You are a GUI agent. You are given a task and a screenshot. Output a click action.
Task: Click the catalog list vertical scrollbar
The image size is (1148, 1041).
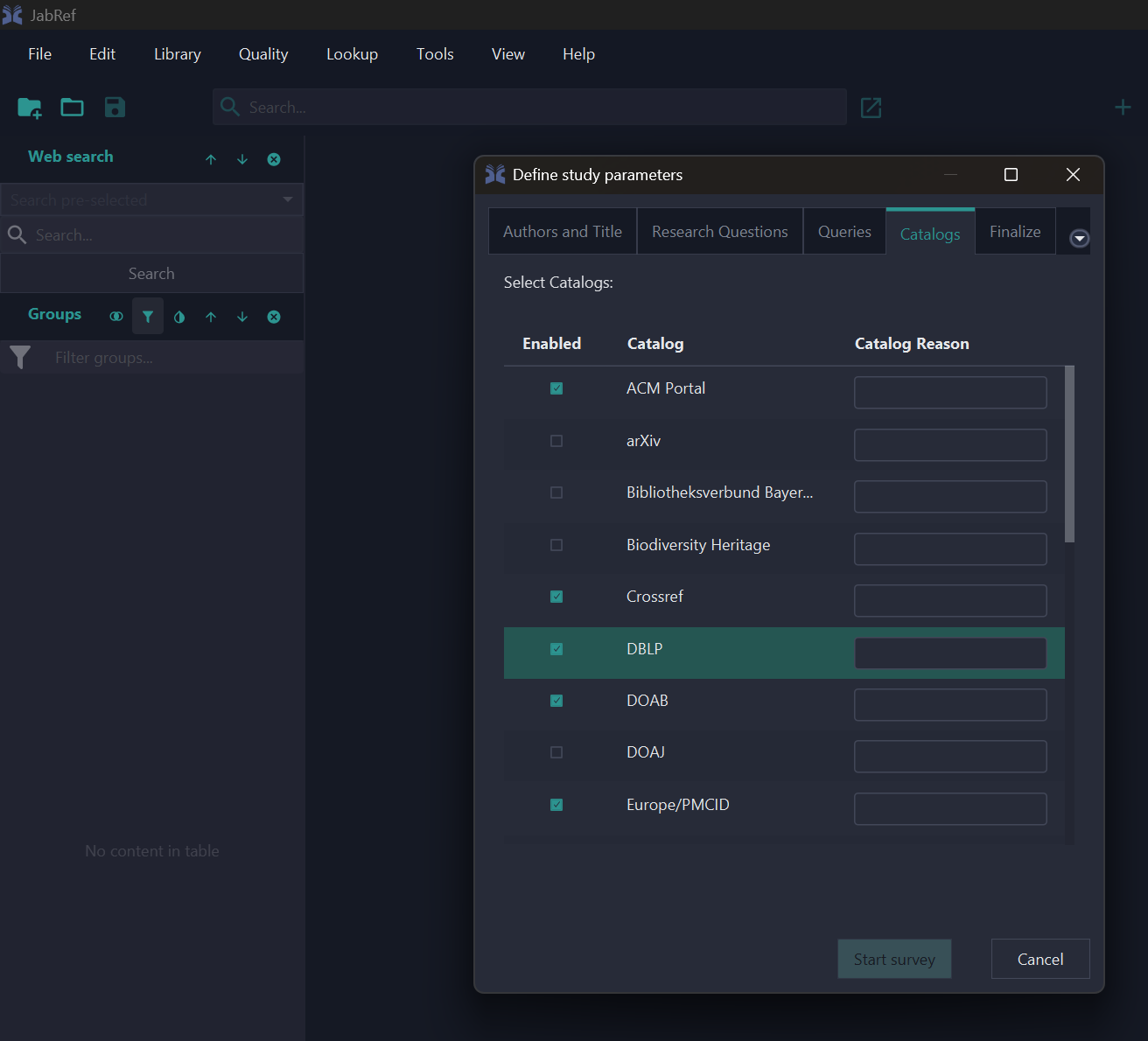pos(1069,454)
